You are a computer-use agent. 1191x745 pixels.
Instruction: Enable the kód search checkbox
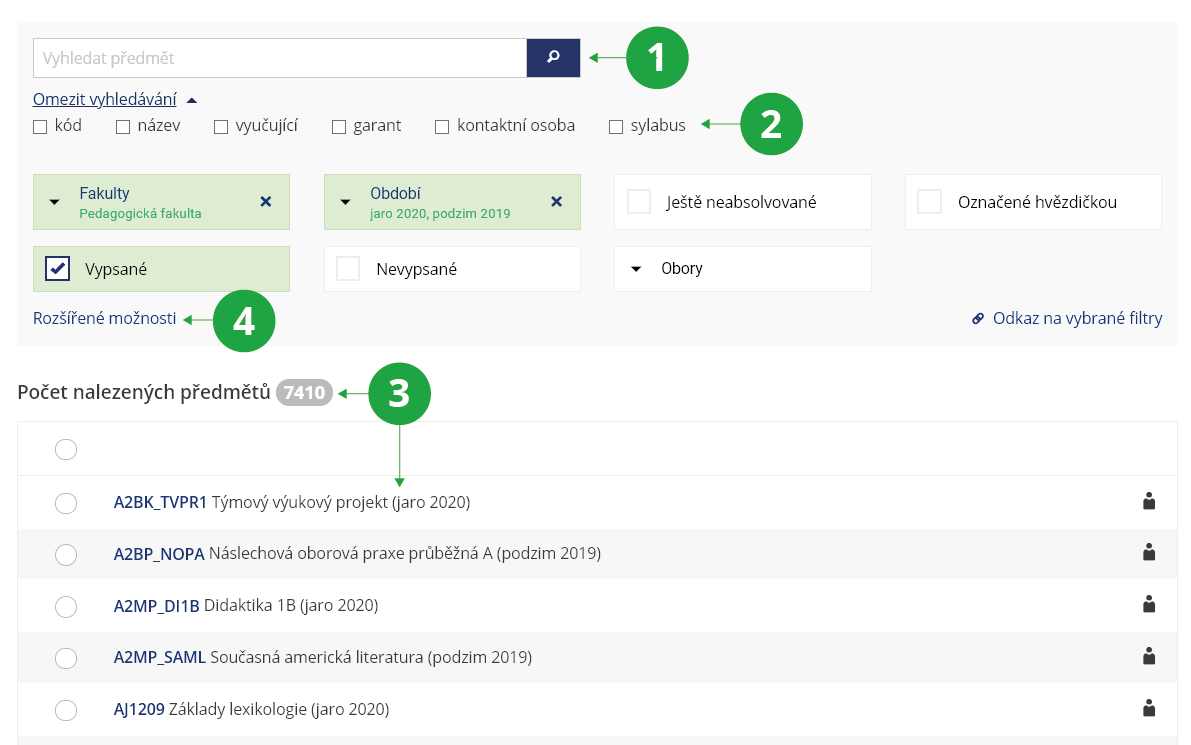coord(40,127)
